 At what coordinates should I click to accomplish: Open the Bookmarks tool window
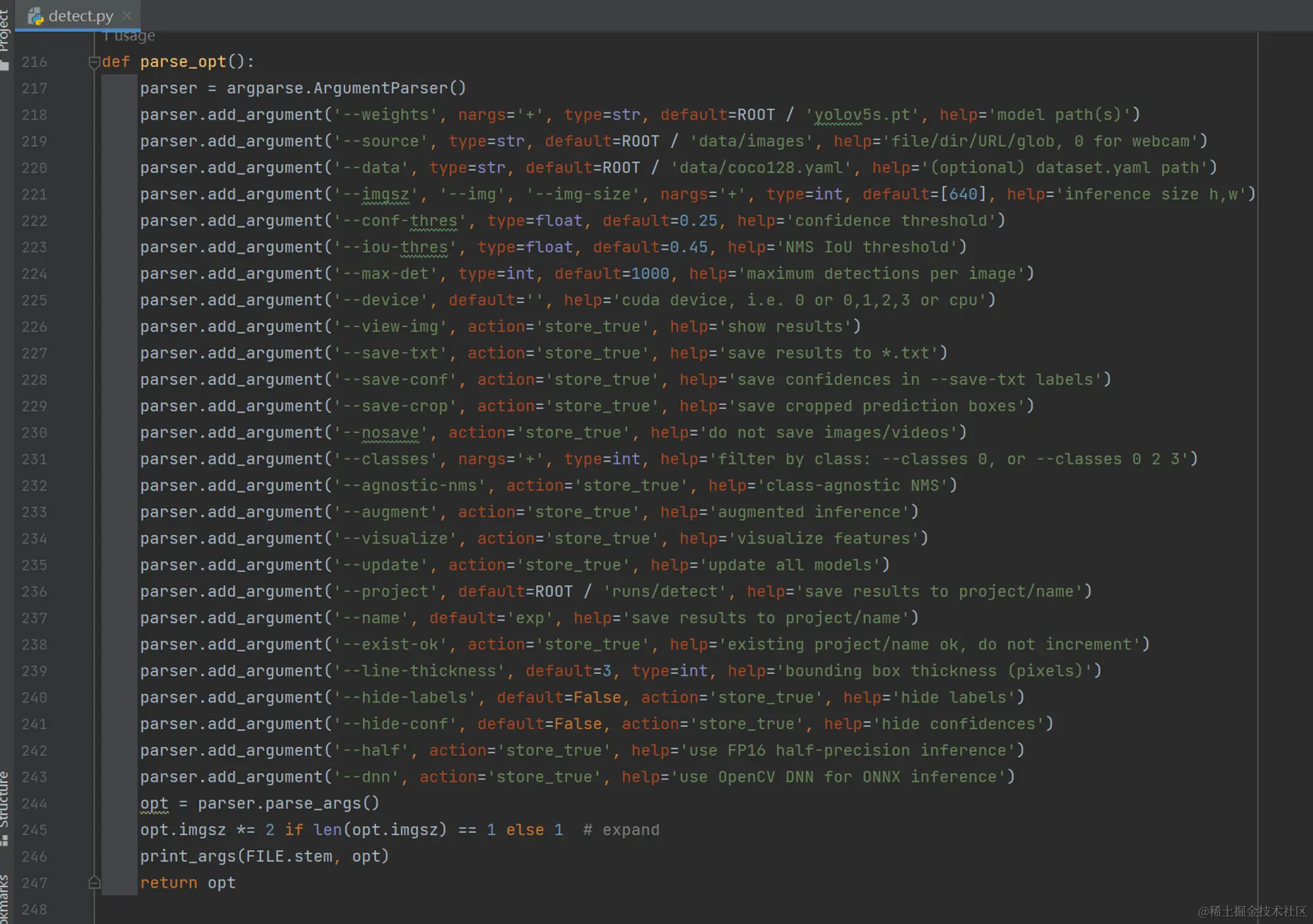(x=5, y=899)
